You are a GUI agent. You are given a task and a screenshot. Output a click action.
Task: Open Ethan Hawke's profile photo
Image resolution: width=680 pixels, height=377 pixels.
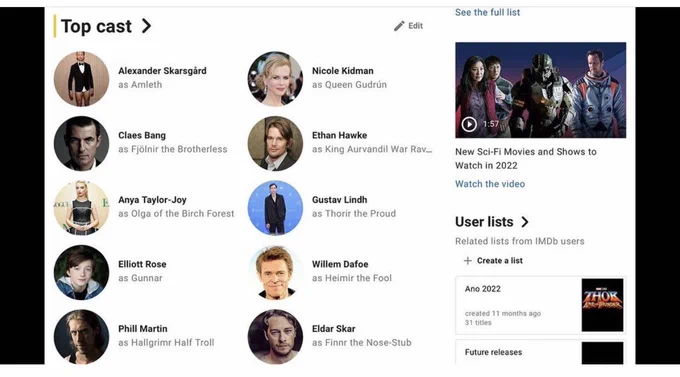coord(275,143)
